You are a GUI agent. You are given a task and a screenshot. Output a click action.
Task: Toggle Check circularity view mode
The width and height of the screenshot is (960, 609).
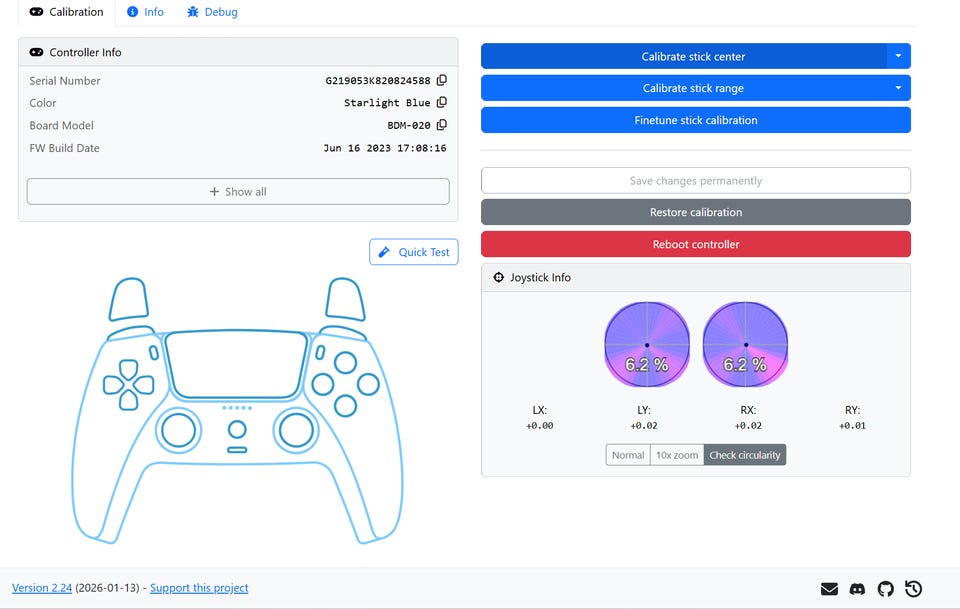coord(744,455)
